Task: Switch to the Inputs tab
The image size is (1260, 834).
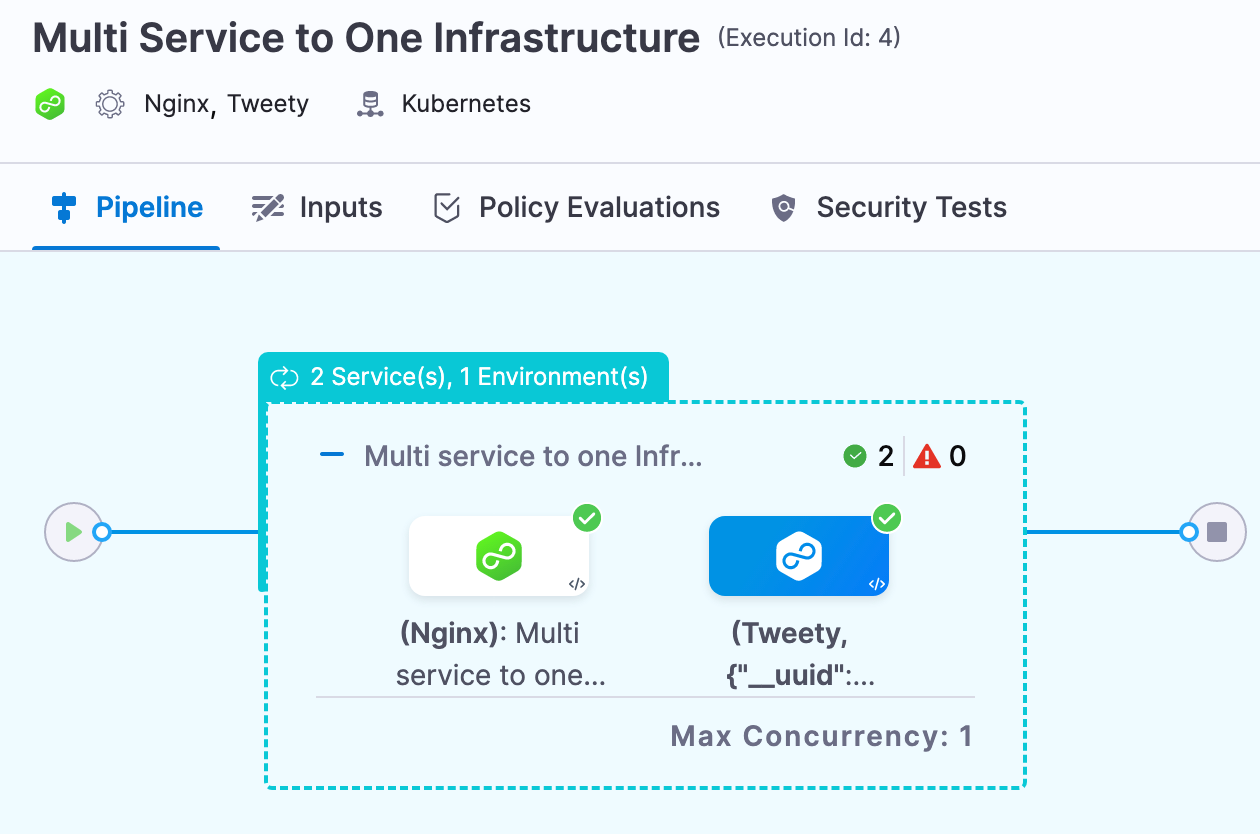Action: coord(317,208)
